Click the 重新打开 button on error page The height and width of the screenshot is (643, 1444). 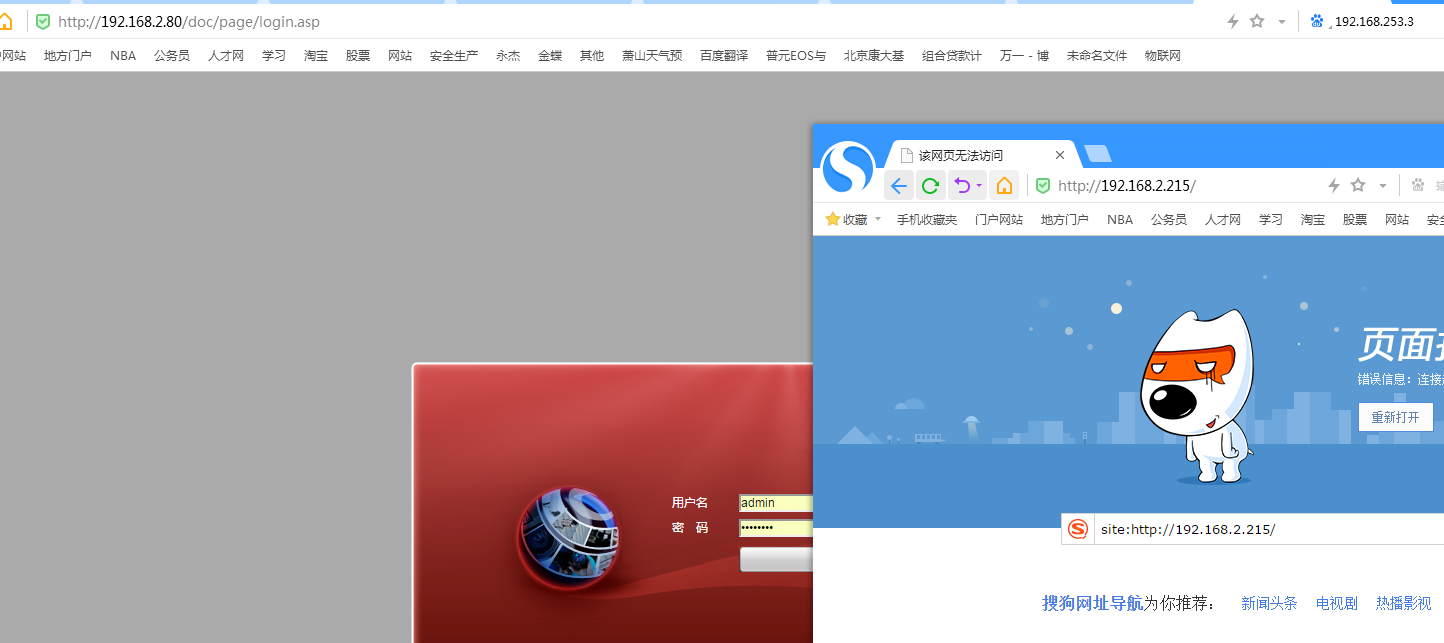tap(1395, 417)
